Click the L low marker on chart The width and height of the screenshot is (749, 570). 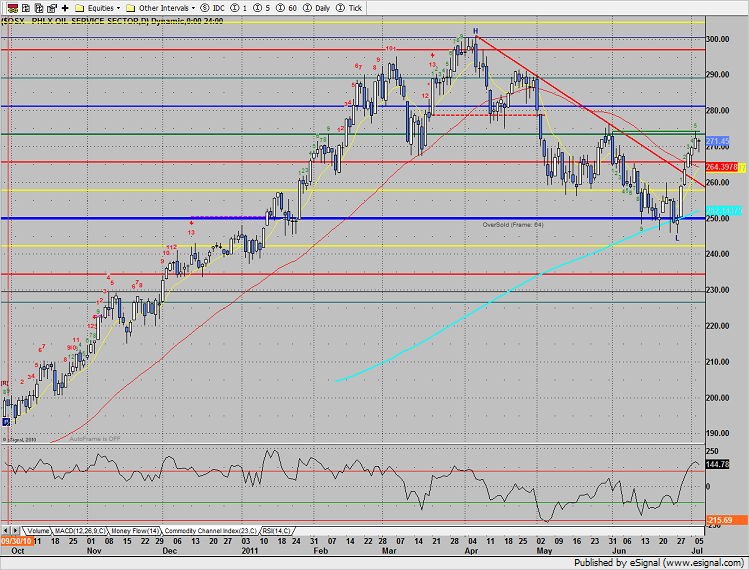point(677,238)
